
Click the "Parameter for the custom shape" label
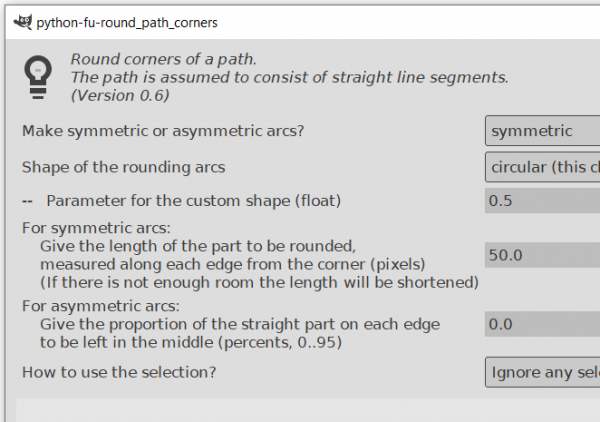pos(193,200)
